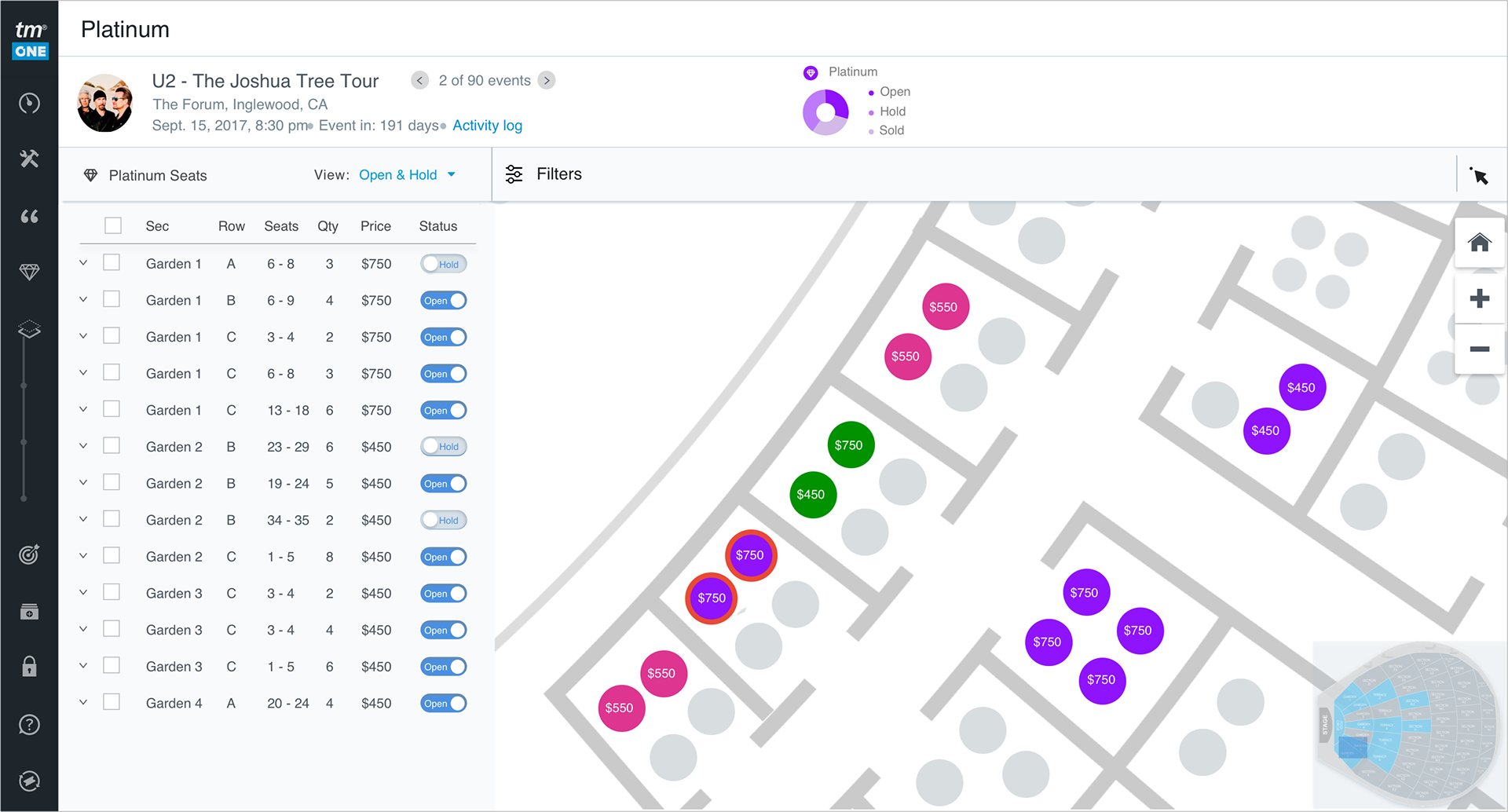Click the map home reset button

[1480, 243]
